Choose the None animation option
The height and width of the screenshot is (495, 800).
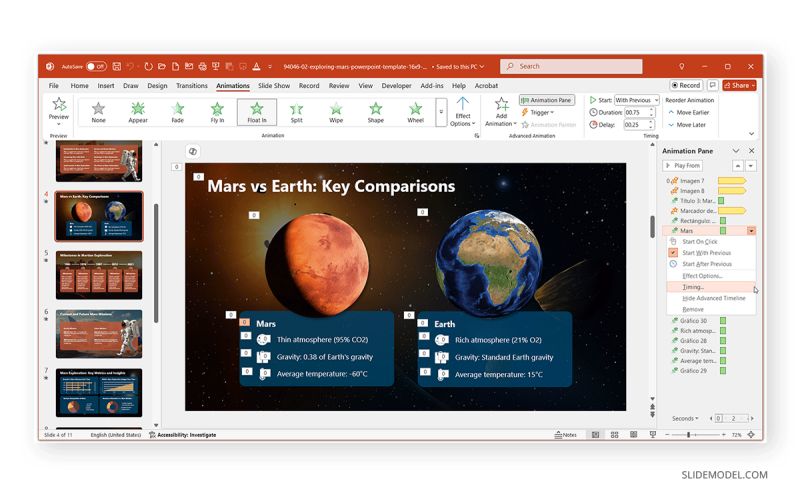[x=98, y=112]
